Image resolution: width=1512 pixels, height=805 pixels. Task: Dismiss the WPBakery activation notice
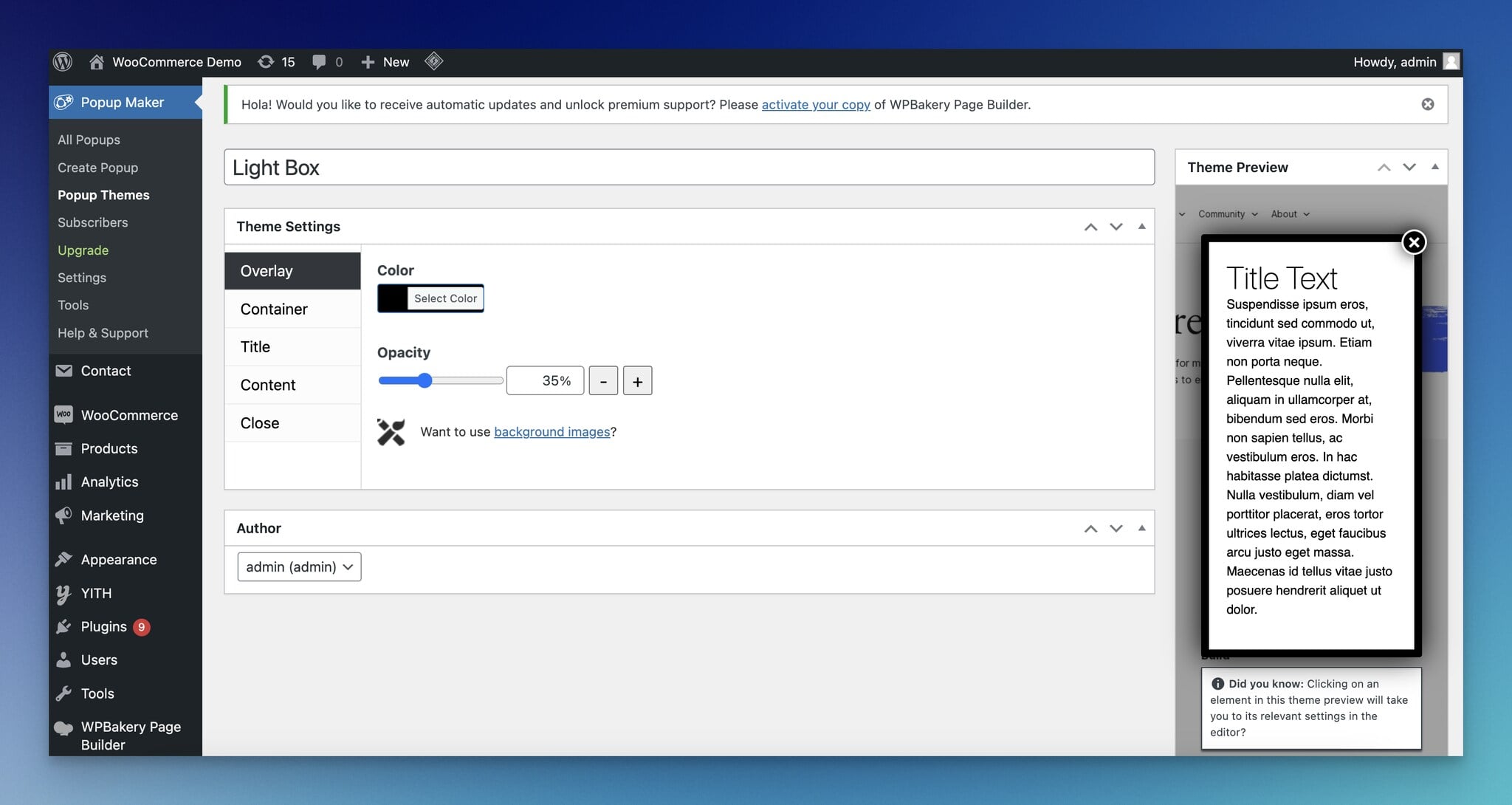(x=1428, y=104)
